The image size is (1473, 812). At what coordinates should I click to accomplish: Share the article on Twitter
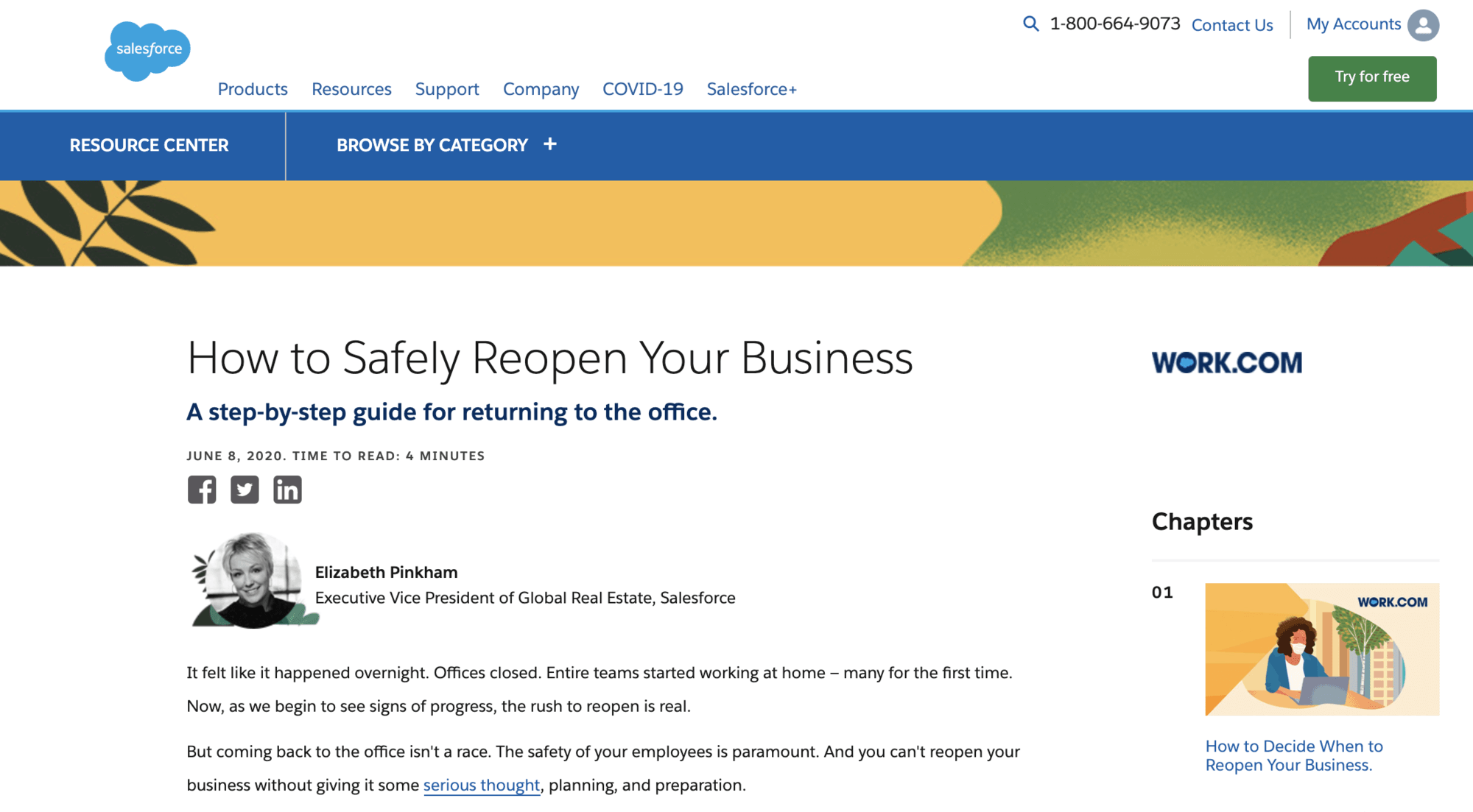coord(245,490)
